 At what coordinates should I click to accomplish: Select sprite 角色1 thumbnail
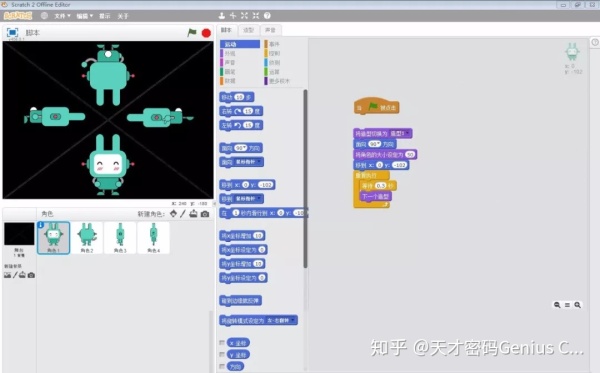(x=54, y=238)
